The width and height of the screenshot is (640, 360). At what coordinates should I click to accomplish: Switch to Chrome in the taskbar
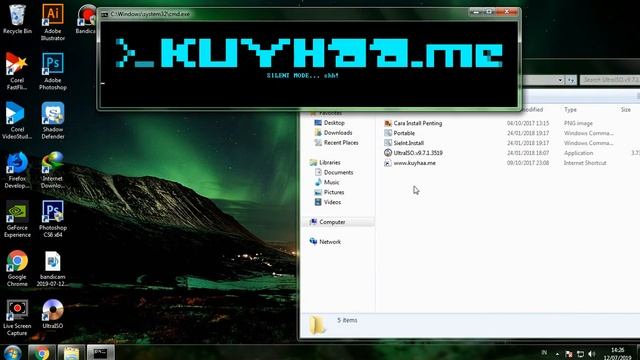click(41, 352)
